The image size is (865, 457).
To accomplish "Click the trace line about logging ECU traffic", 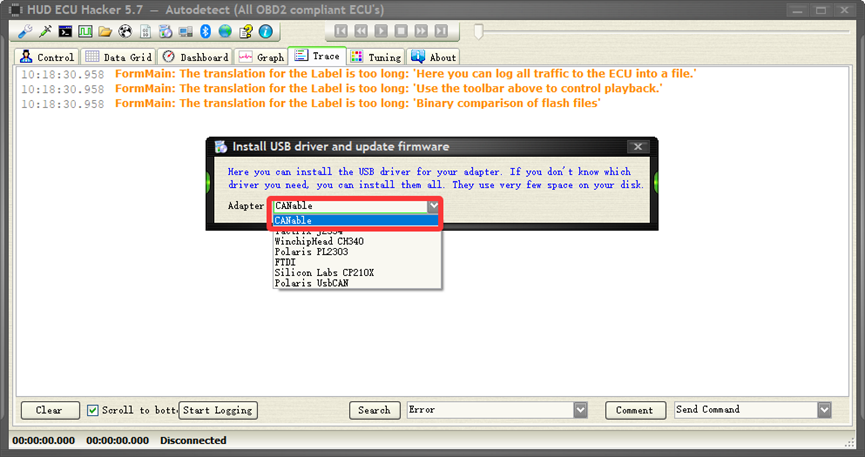I will coord(405,74).
